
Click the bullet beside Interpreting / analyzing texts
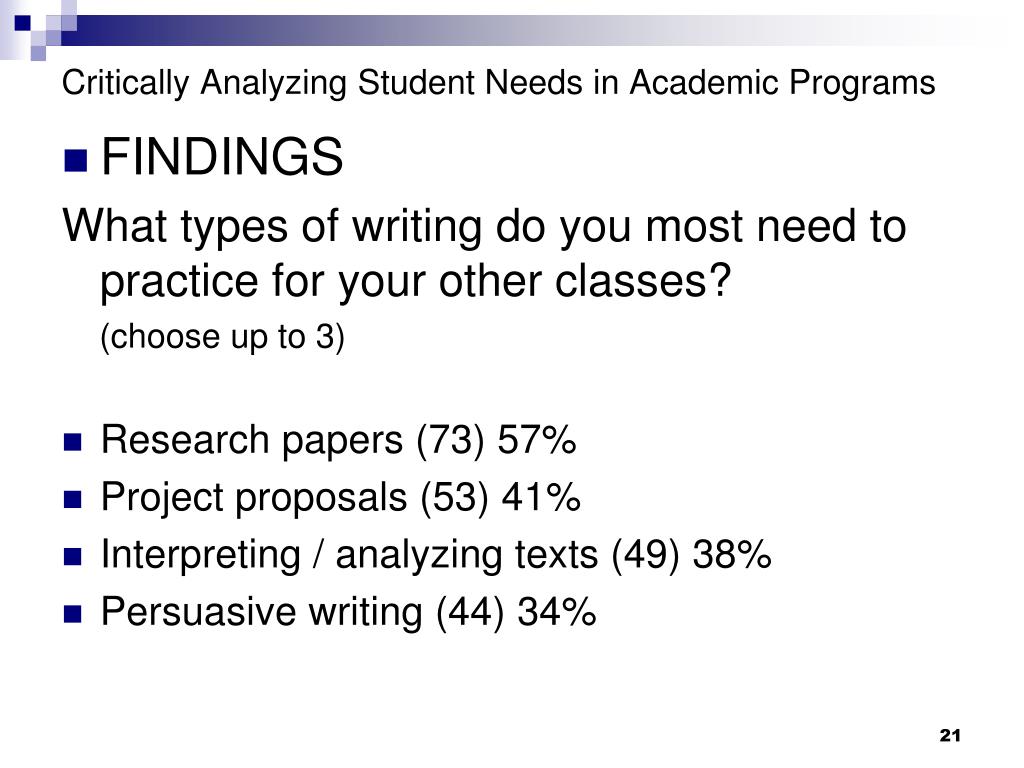[x=72, y=557]
